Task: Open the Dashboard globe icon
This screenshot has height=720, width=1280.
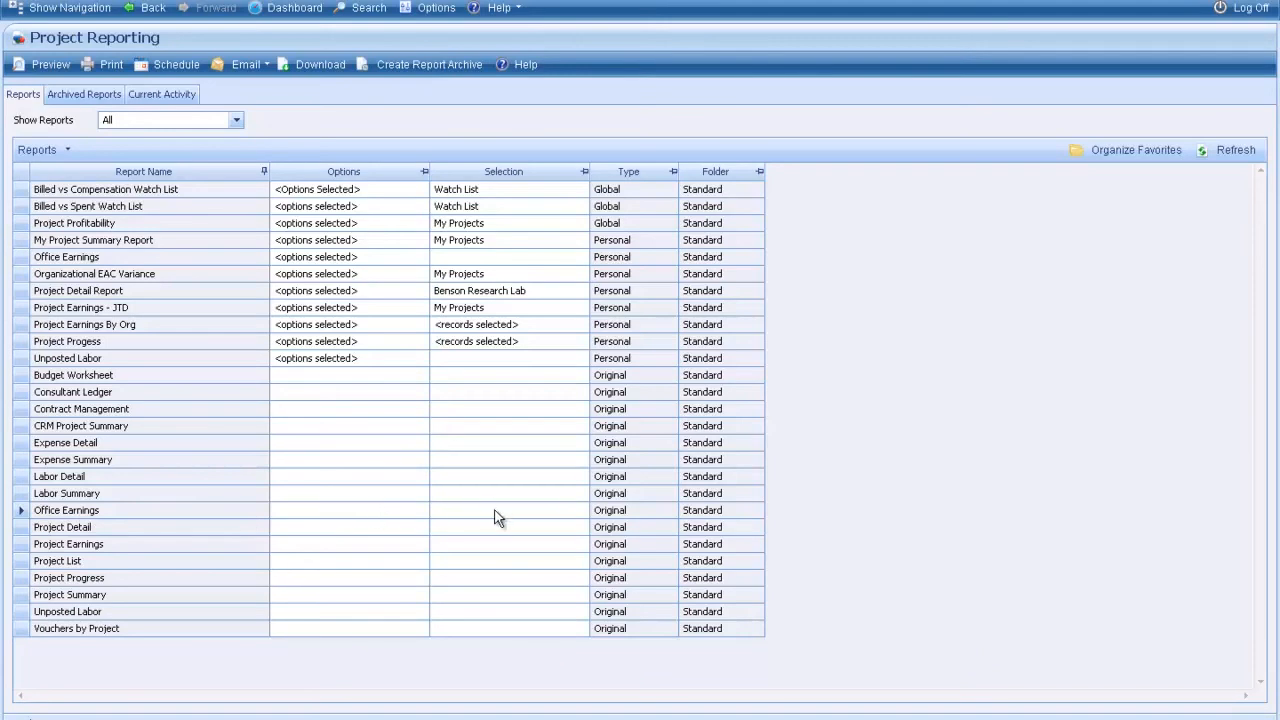Action: point(255,7)
